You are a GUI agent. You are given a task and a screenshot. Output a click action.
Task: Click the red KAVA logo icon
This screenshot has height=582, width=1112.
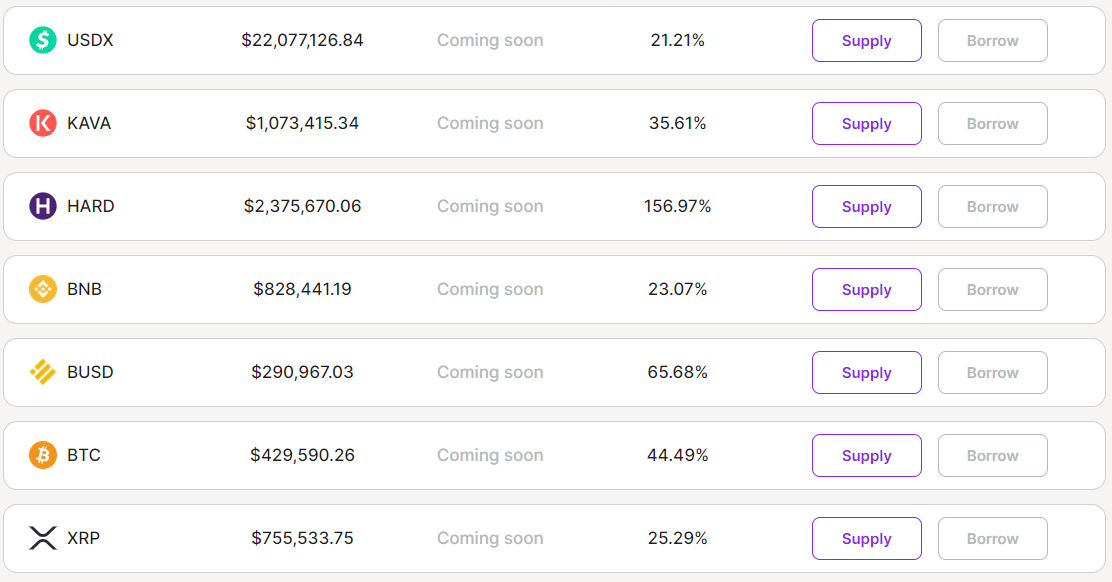coord(43,123)
